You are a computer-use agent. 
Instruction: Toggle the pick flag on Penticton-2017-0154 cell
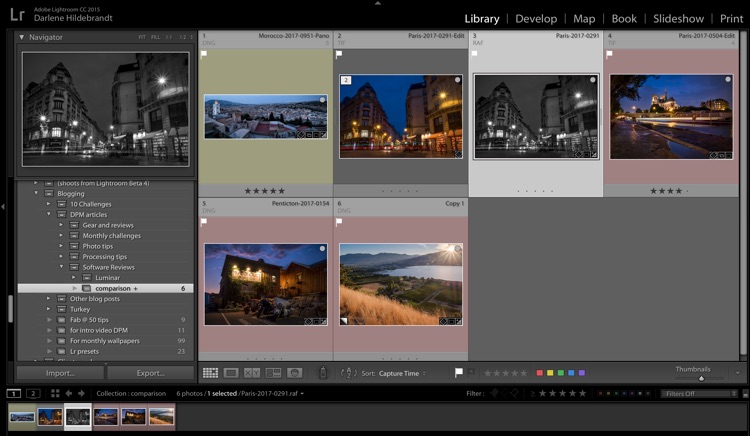(204, 222)
